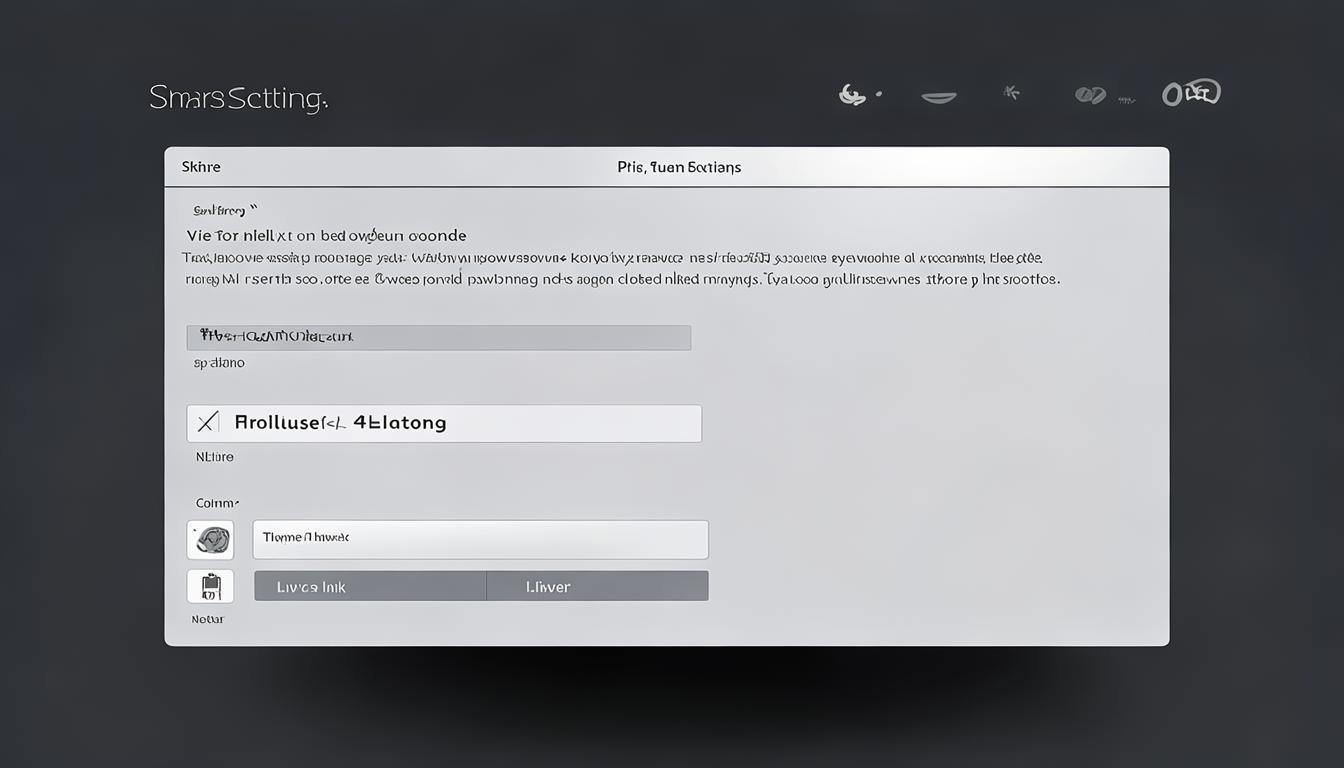Click the swirl icon in the top bar
The image size is (1344, 768).
pos(851,95)
